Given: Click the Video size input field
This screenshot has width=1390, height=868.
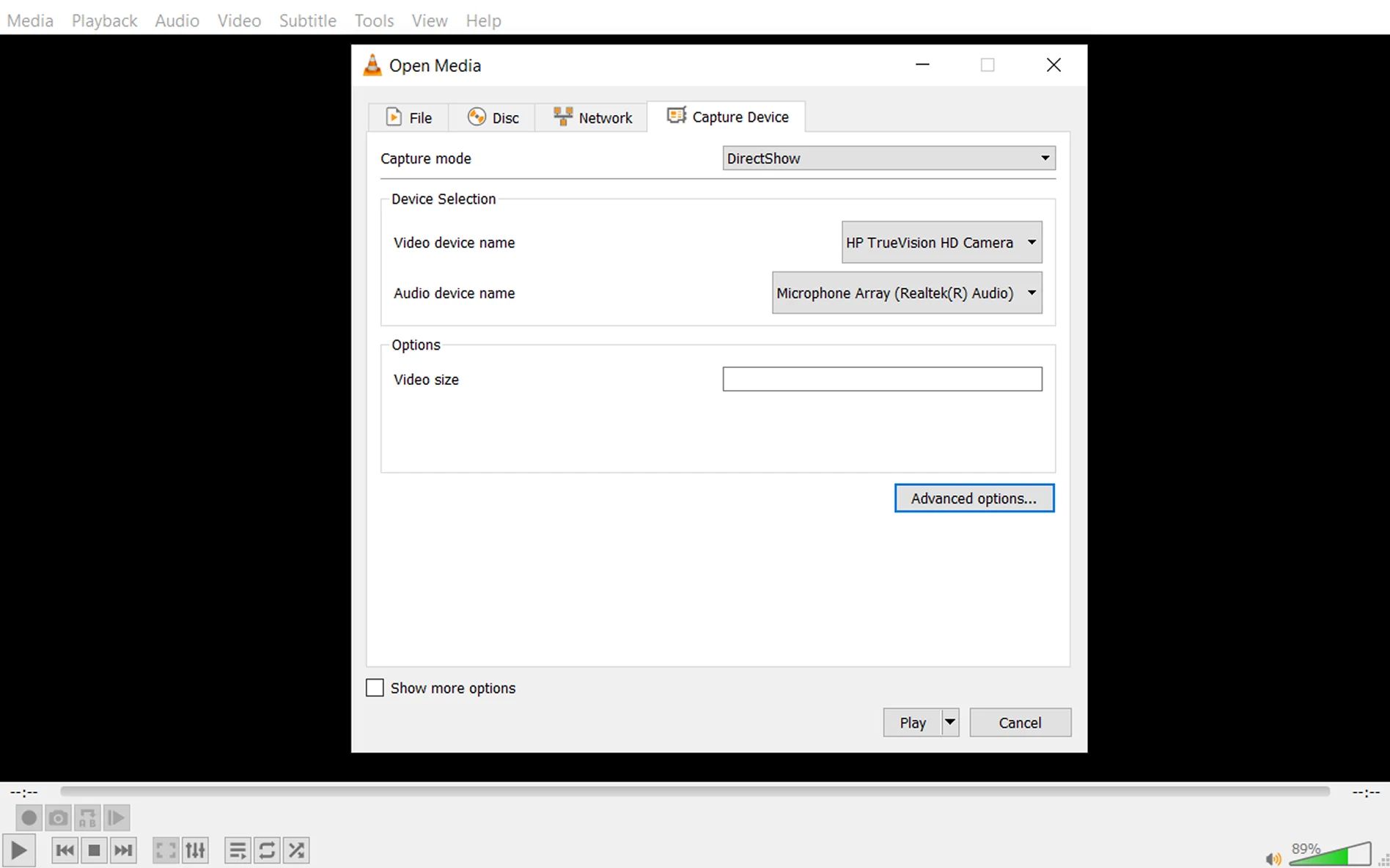Looking at the screenshot, I should pyautogui.click(x=882, y=379).
